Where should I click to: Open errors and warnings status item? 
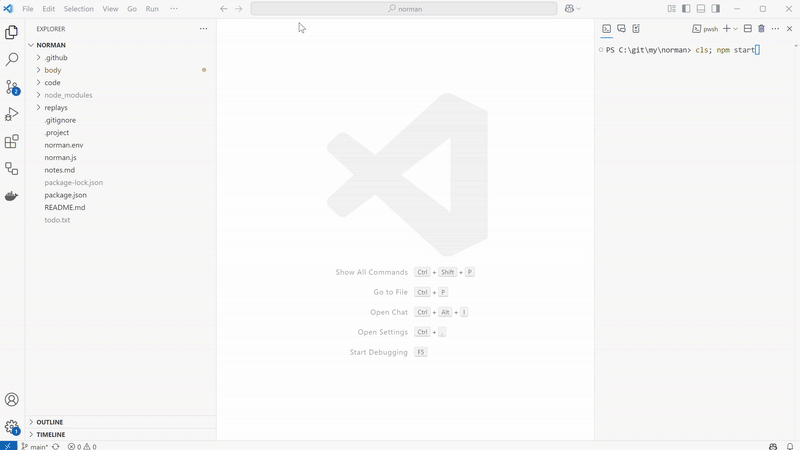pos(82,446)
